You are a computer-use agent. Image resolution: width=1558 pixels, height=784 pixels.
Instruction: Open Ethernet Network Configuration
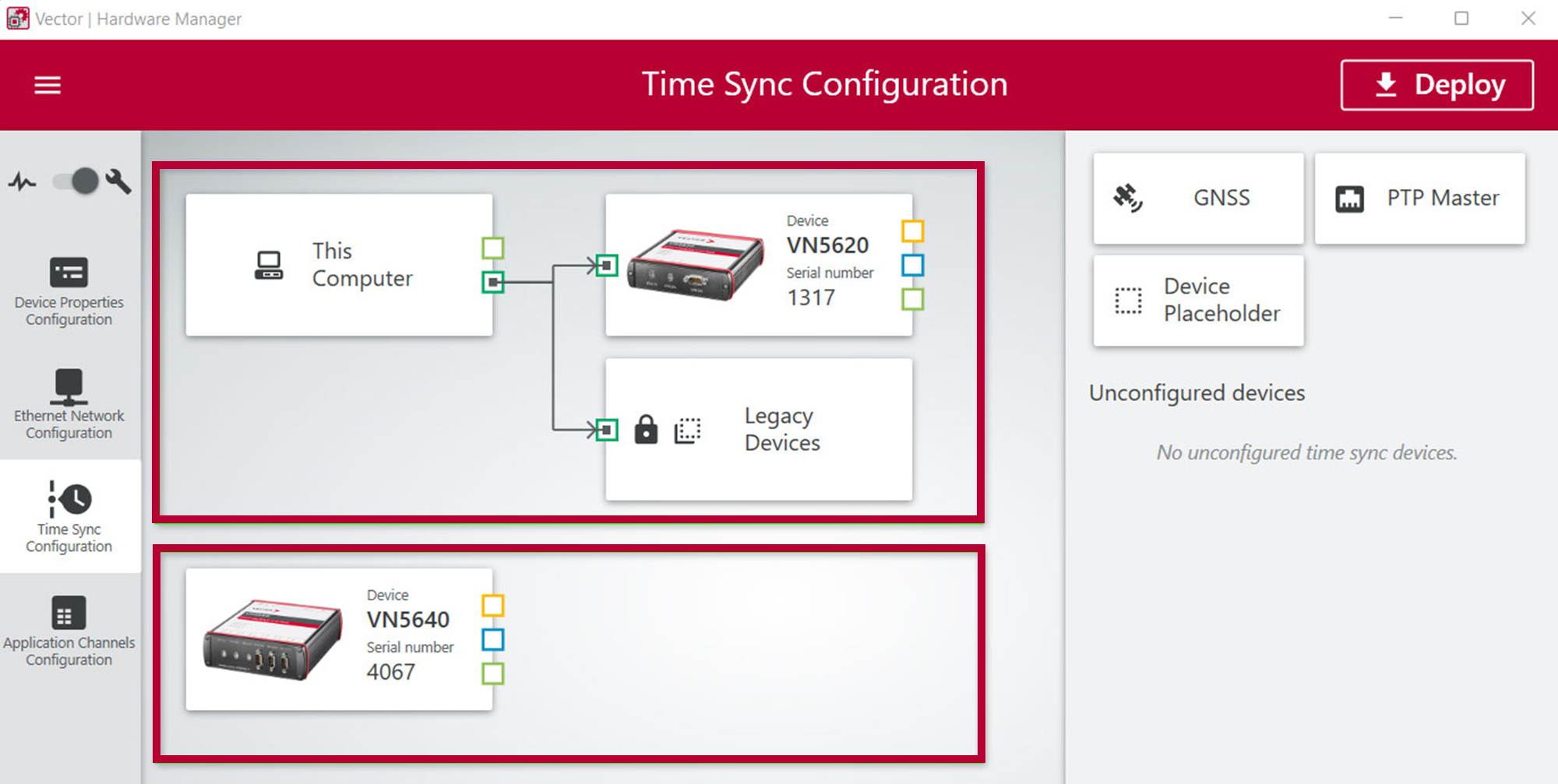click(69, 405)
